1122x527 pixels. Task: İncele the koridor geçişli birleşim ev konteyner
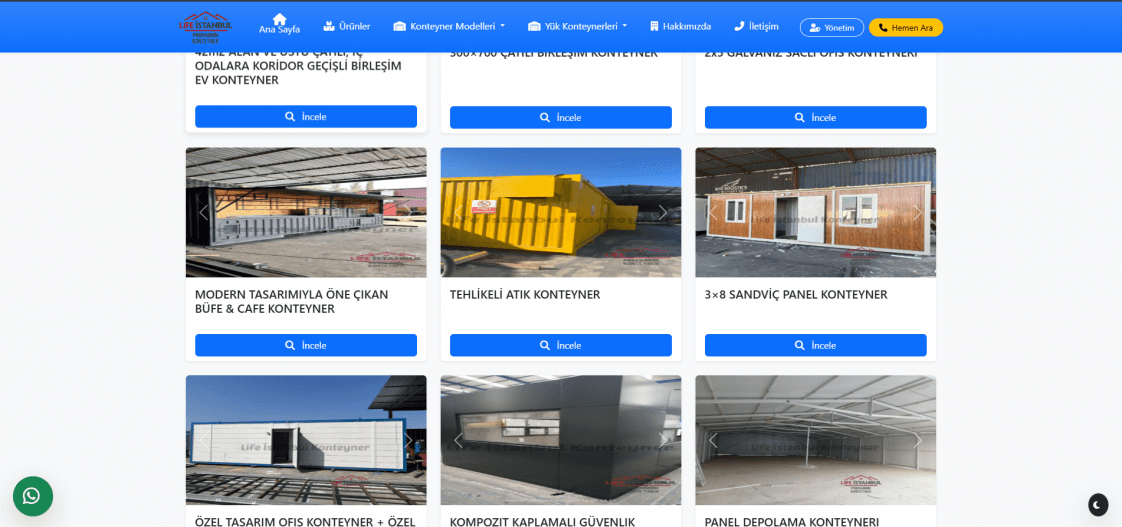pyautogui.click(x=306, y=117)
